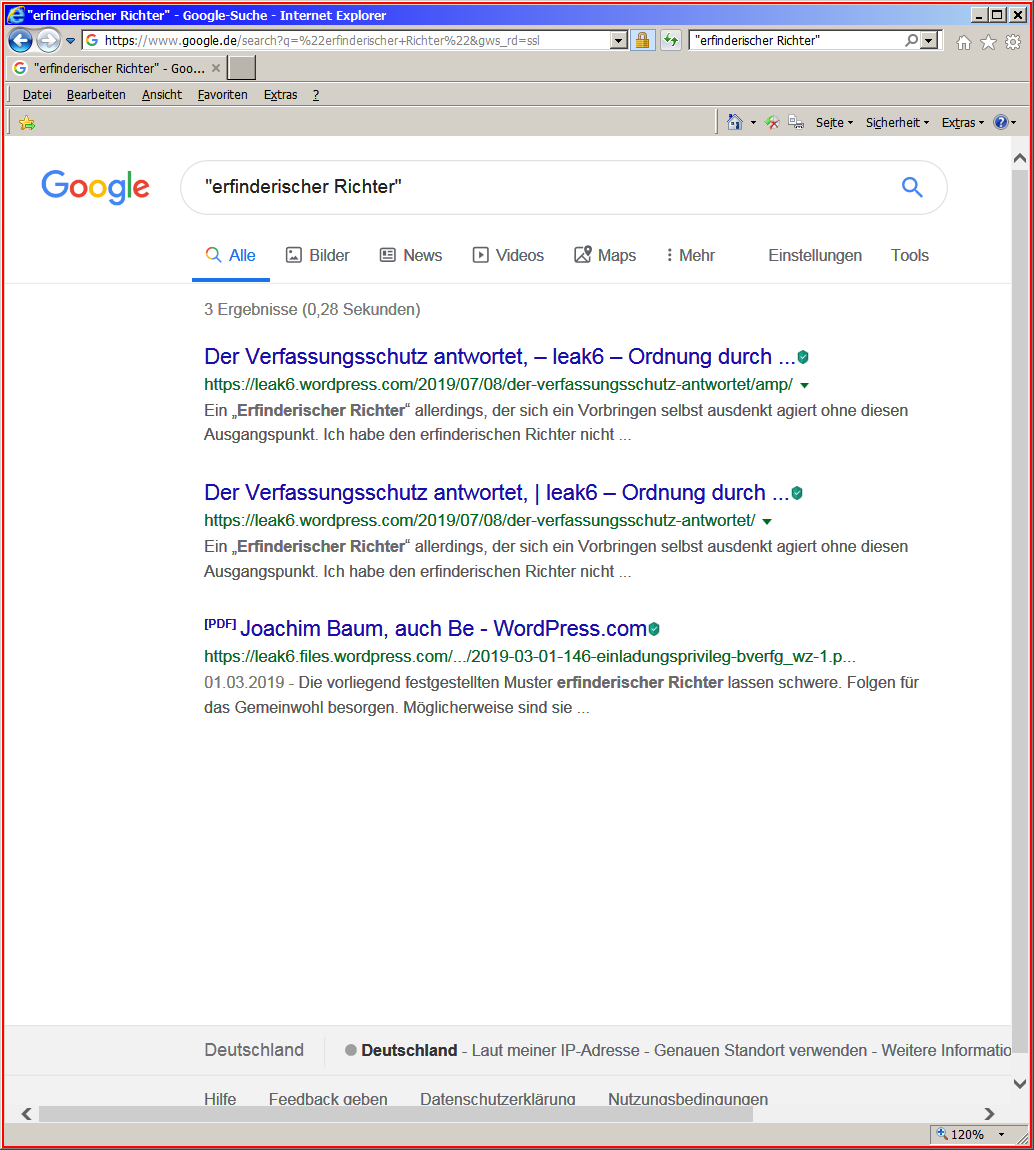1034x1150 pixels.
Task: Open the Favoriten menu
Action: (x=222, y=95)
